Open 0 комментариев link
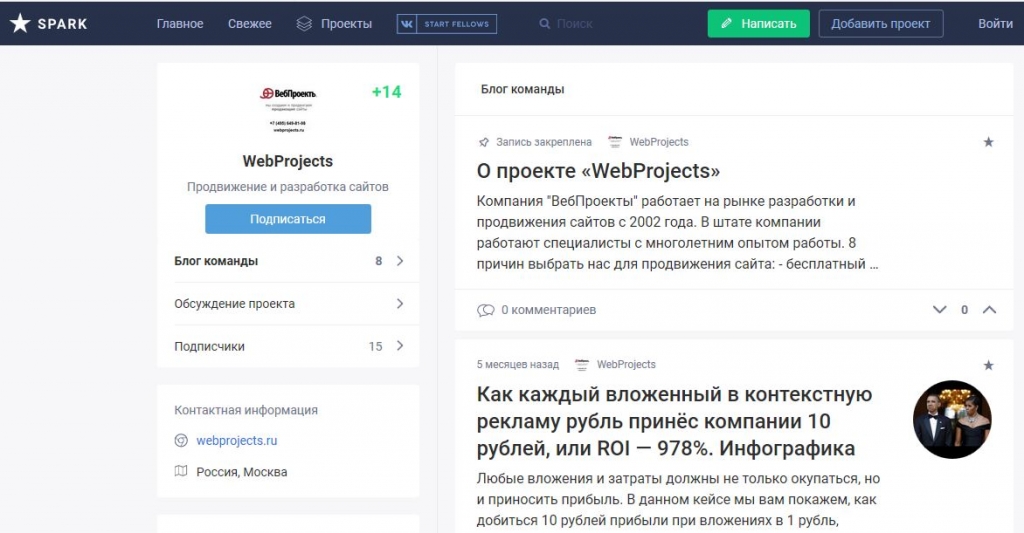This screenshot has width=1024, height=533. click(x=549, y=310)
